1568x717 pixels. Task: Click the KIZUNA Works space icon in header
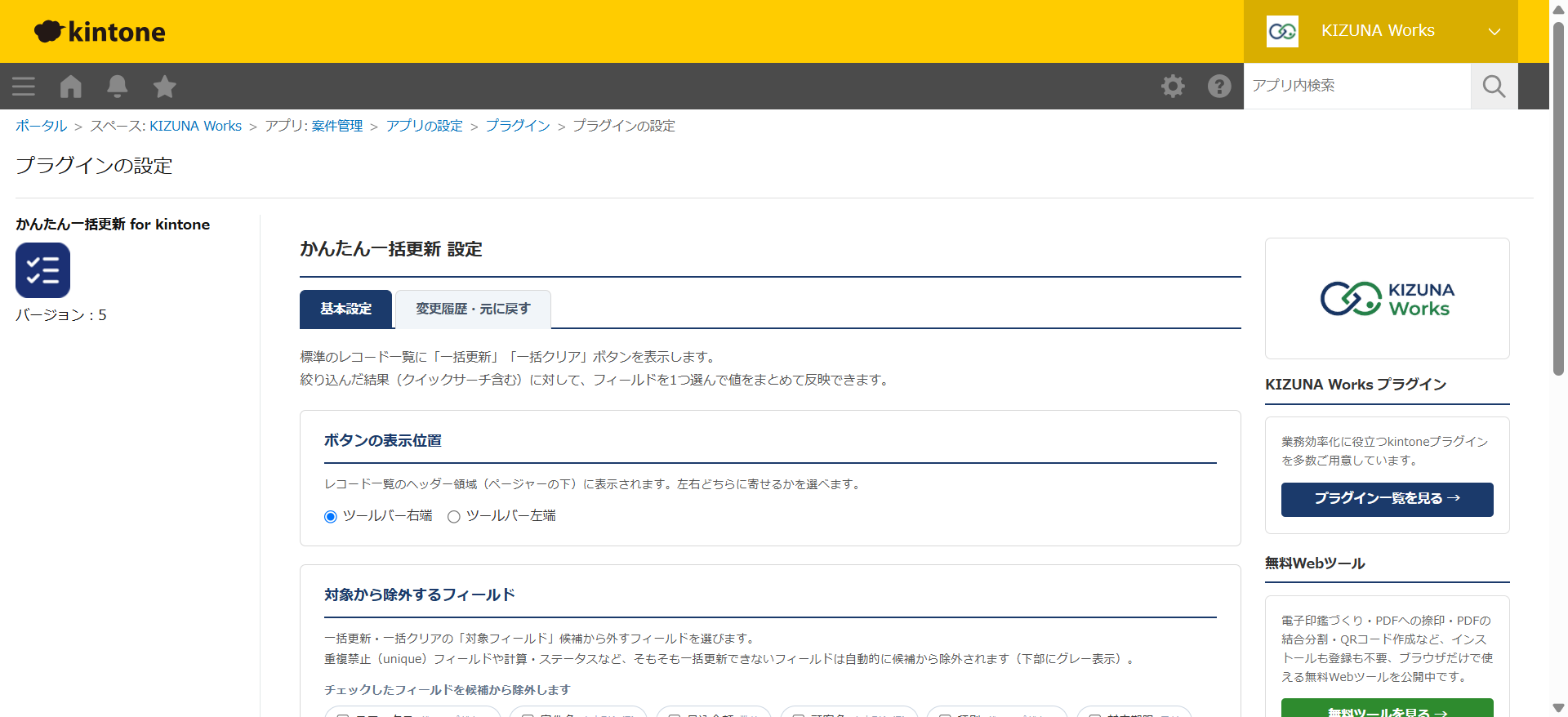(1282, 31)
